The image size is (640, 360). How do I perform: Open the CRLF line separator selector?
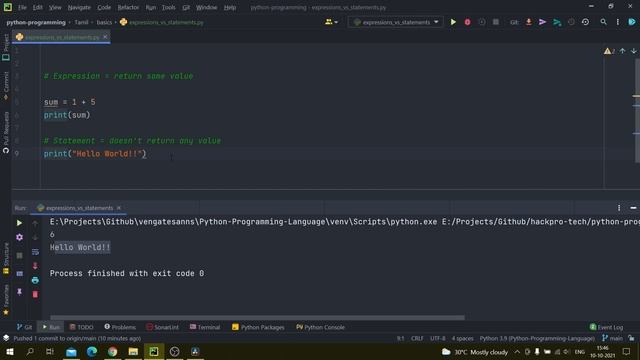click(x=417, y=338)
